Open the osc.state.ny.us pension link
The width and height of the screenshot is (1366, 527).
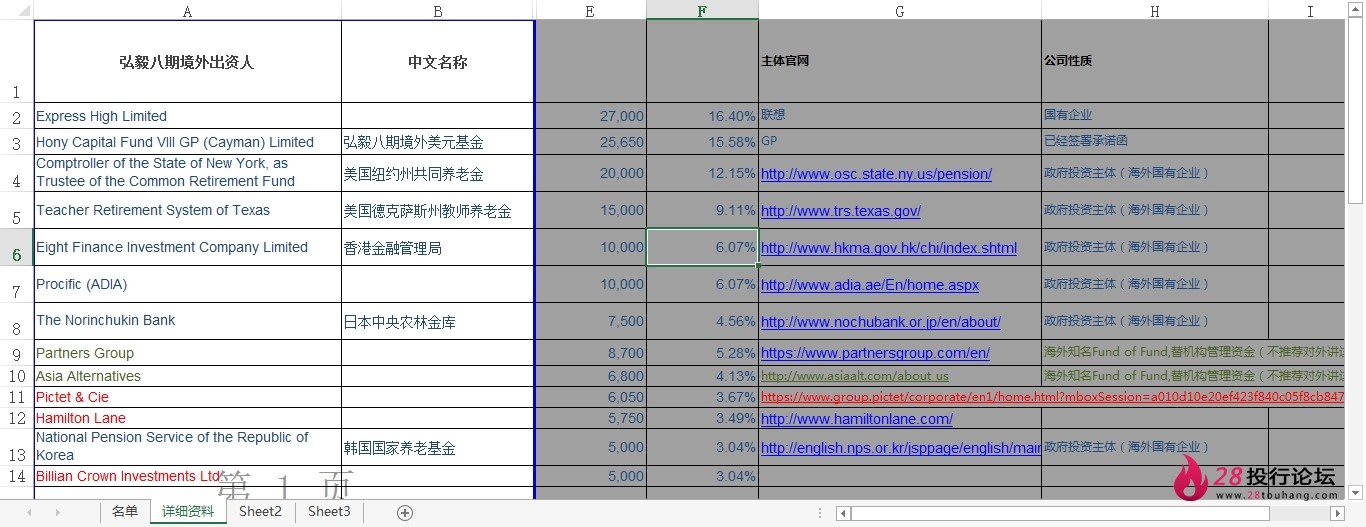click(x=876, y=174)
